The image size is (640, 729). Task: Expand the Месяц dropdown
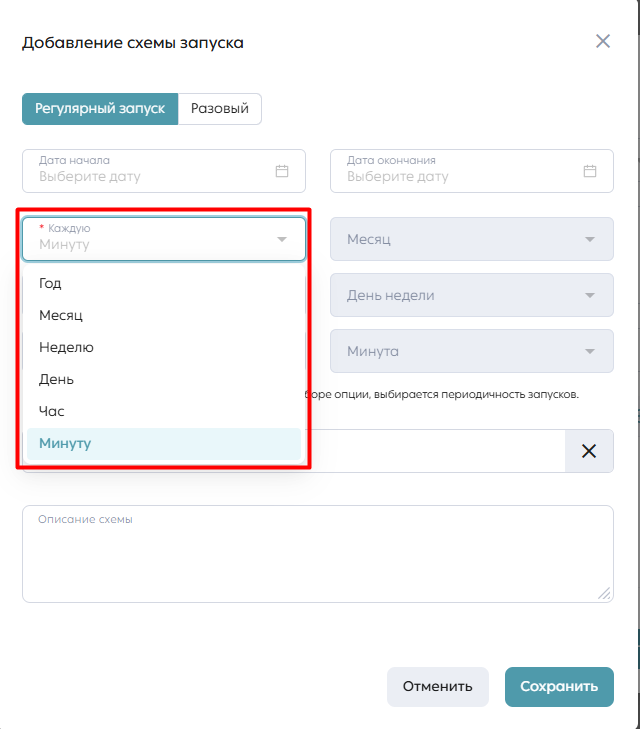472,239
